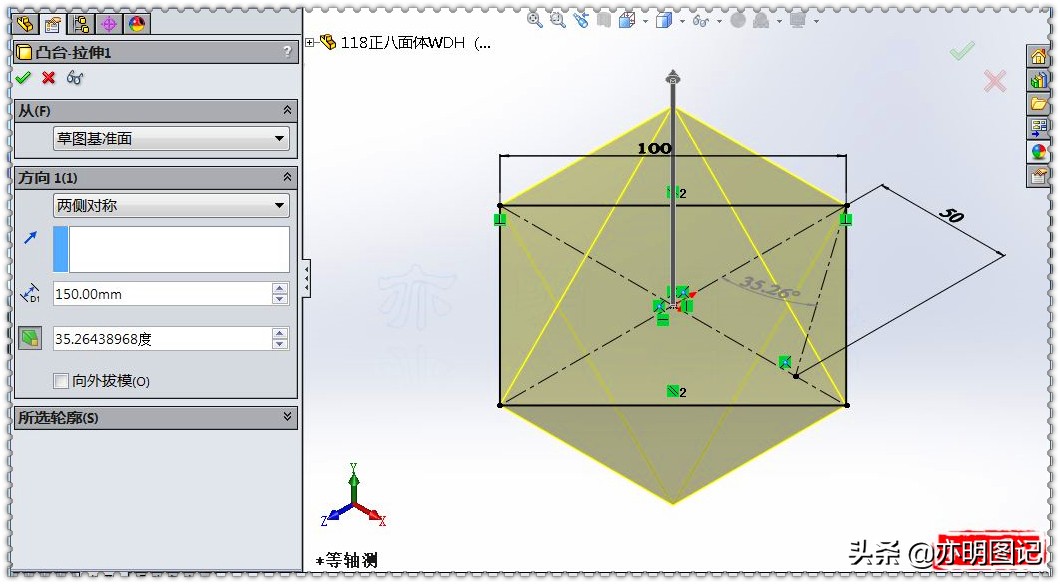Toggle the reverse direction arrow

tap(28, 238)
